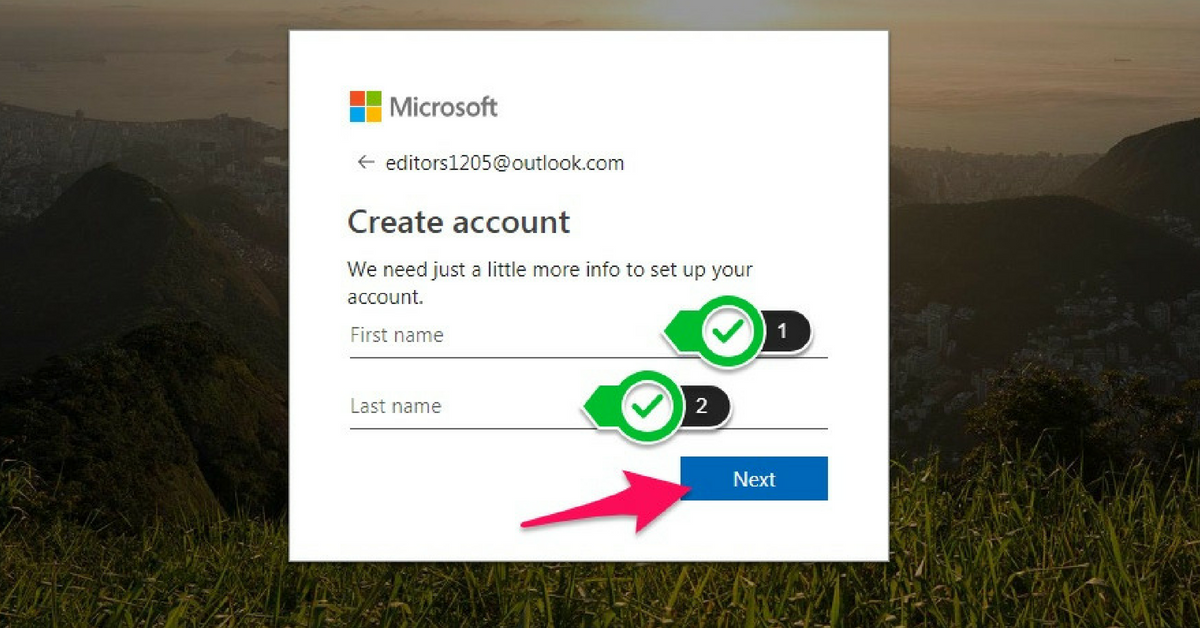The width and height of the screenshot is (1200, 628).
Task: Click the blue square in Microsoft logo
Action: (357, 115)
